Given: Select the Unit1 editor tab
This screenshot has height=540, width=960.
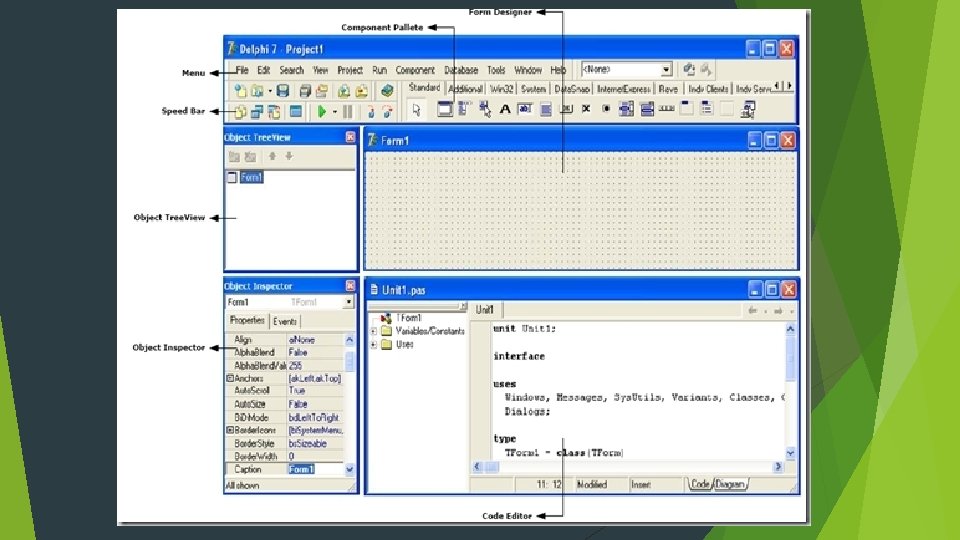Looking at the screenshot, I should coord(484,310).
